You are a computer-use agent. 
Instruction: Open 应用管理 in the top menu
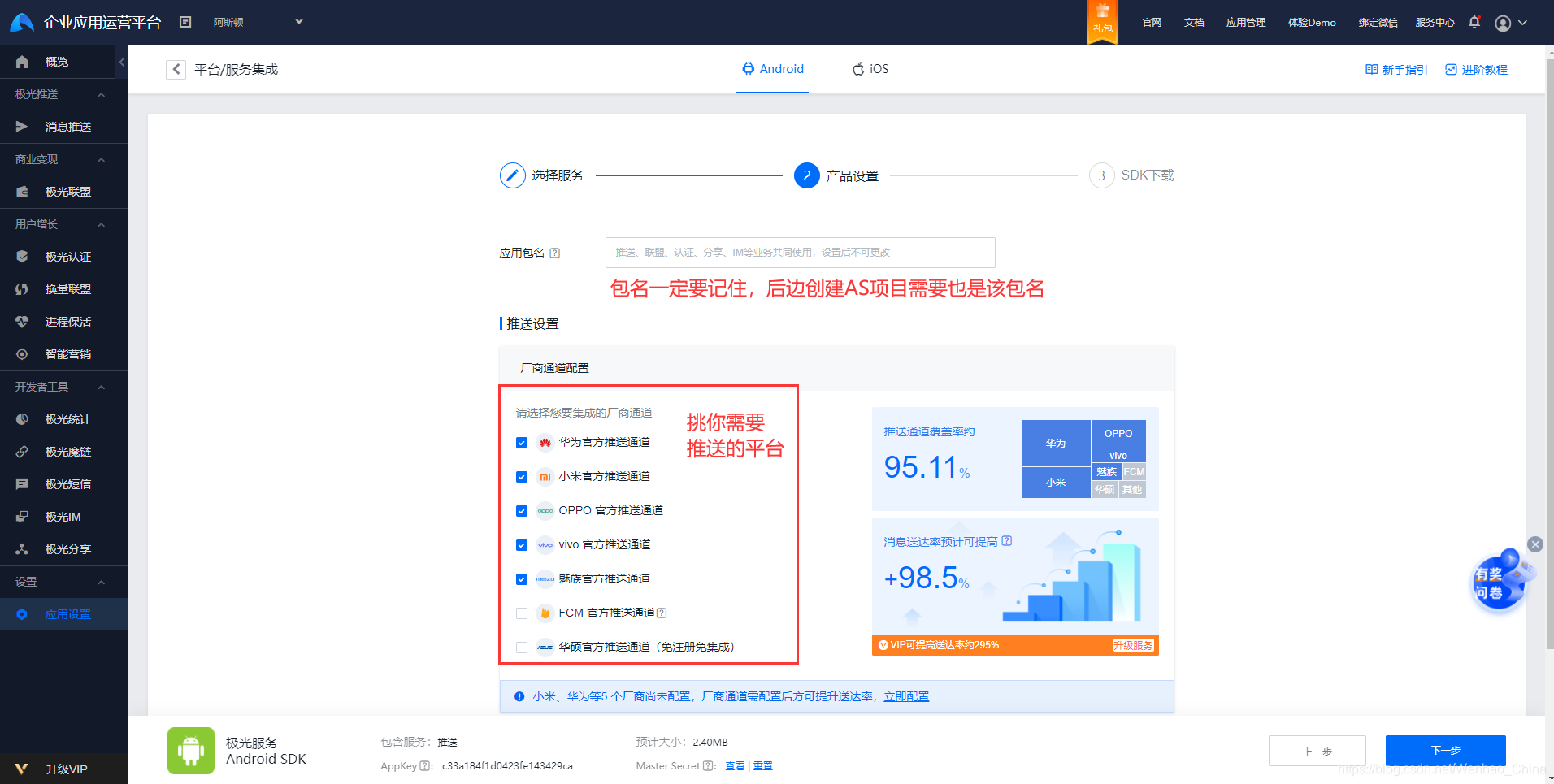point(1246,23)
